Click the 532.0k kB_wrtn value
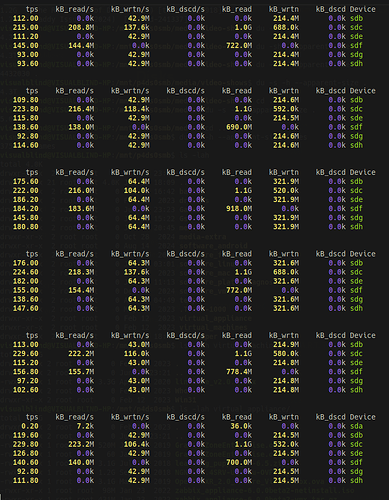Image resolution: width=389 pixels, height=500 pixels. pos(286,444)
